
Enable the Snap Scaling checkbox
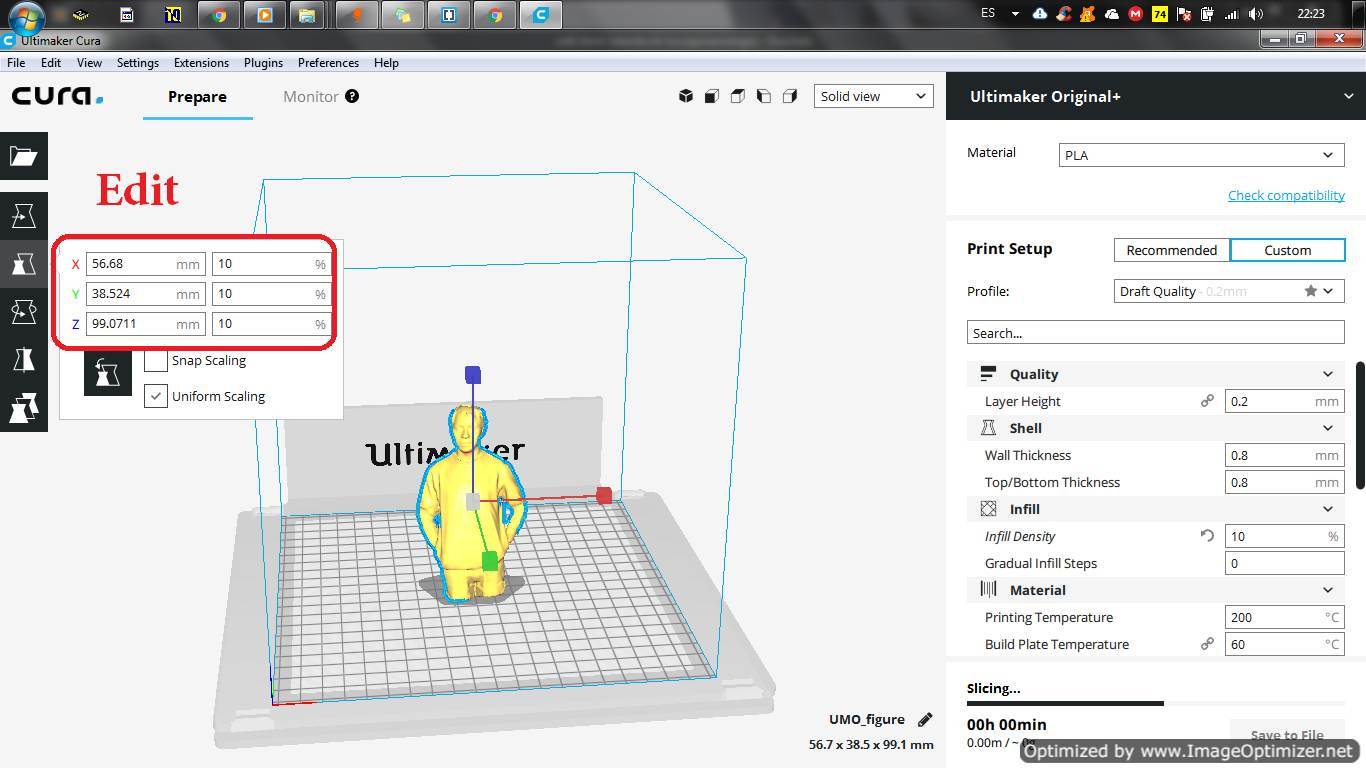tap(155, 360)
